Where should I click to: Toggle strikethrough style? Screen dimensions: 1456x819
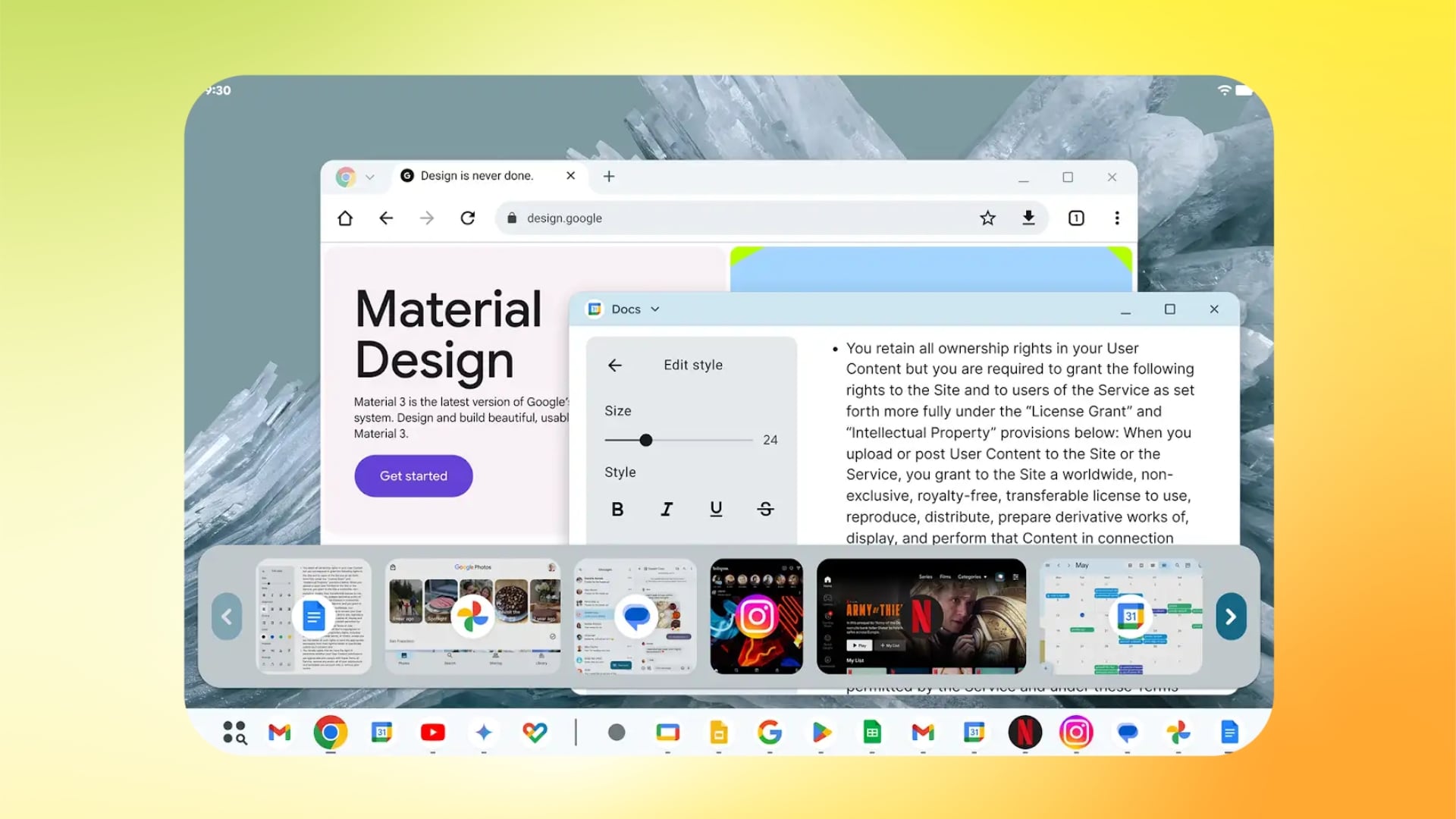coord(766,510)
